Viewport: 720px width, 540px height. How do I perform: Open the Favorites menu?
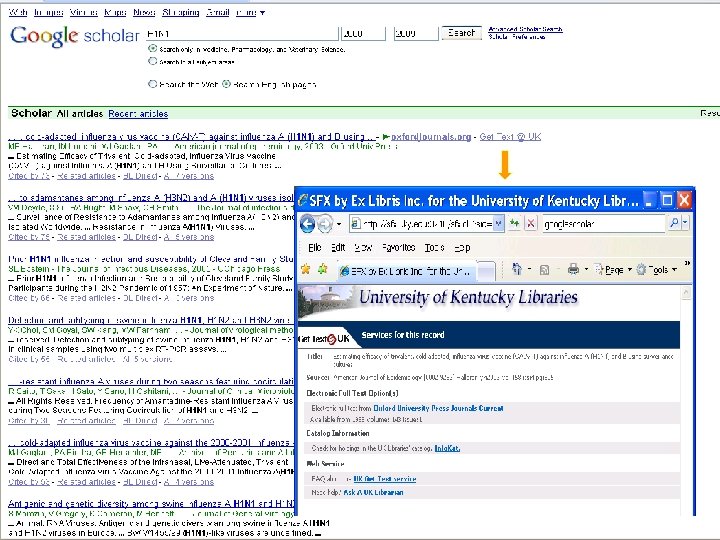[x=399, y=248]
